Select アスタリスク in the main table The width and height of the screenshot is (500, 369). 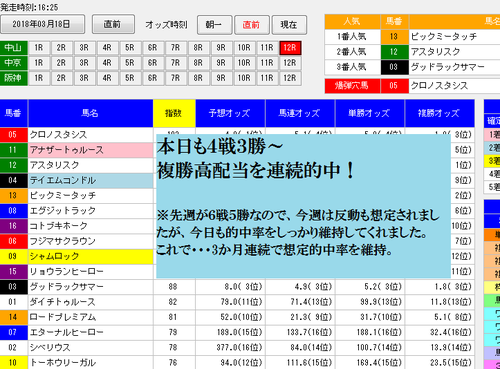(x=90, y=165)
